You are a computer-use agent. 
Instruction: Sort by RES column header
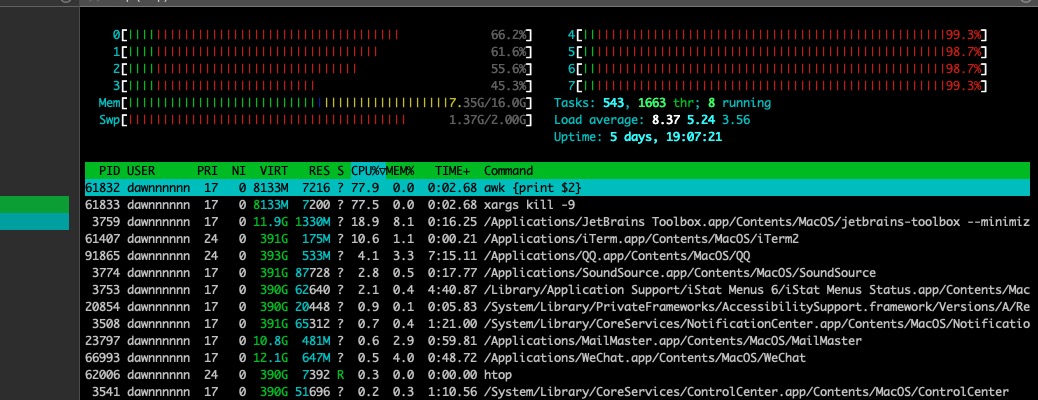[x=319, y=171]
